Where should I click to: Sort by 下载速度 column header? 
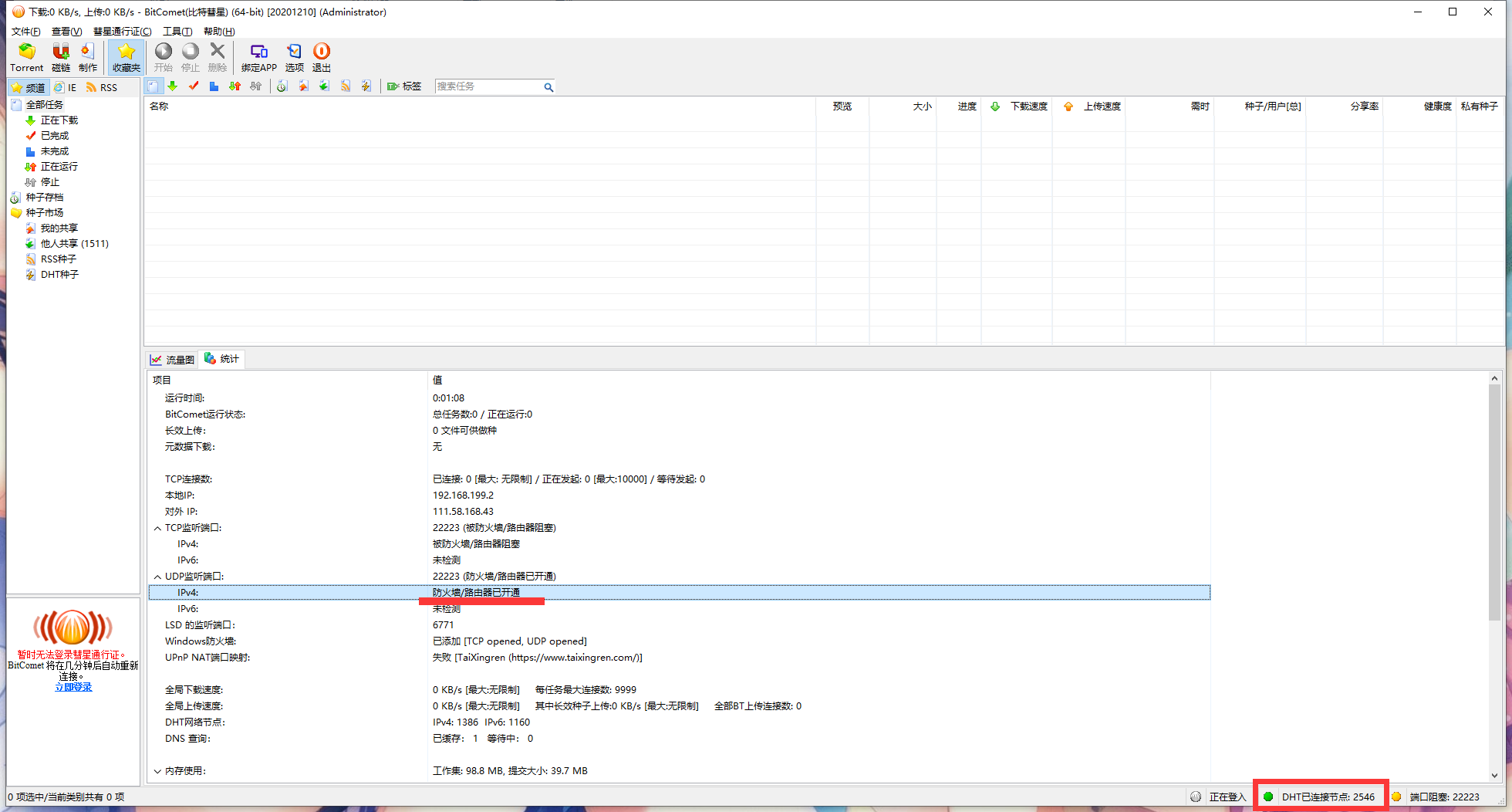tap(1017, 106)
